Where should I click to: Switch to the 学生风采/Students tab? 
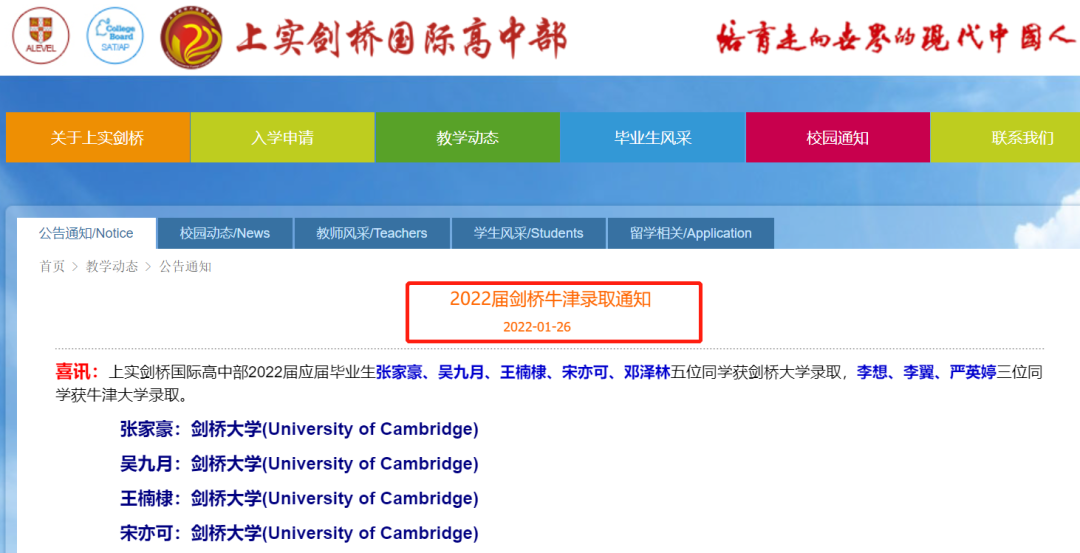(x=528, y=233)
